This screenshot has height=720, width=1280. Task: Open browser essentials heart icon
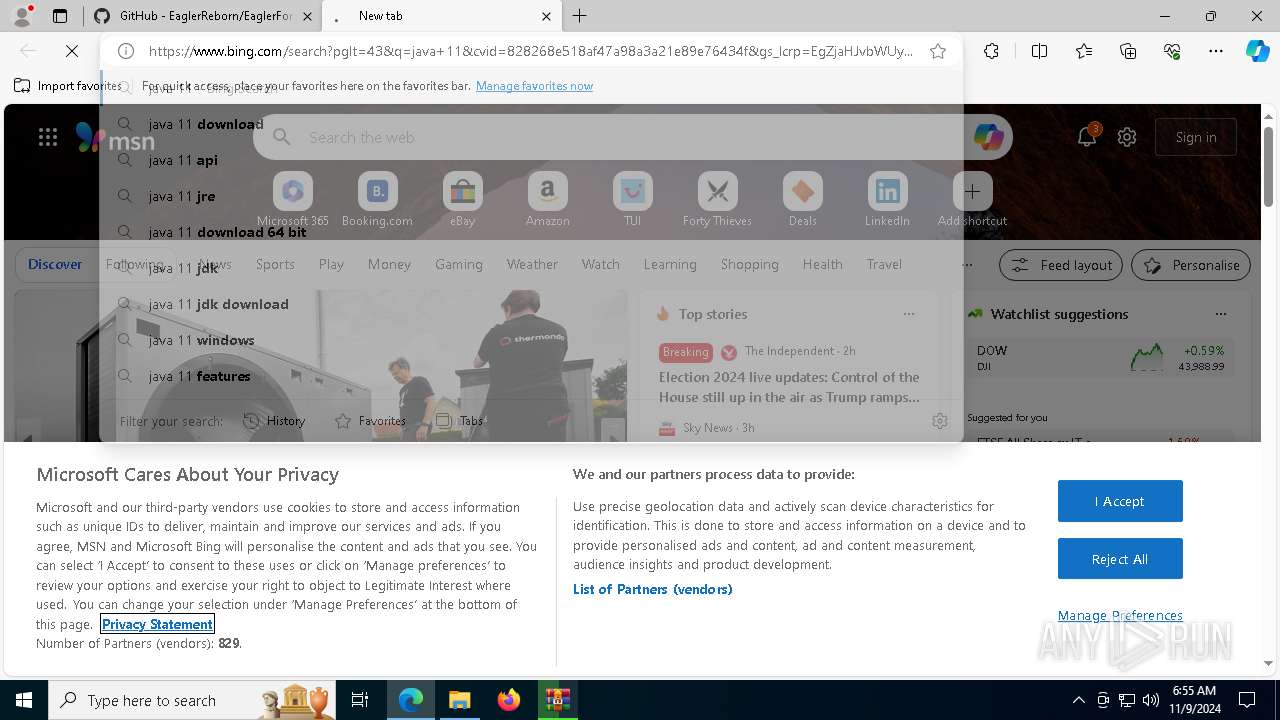(1172, 51)
